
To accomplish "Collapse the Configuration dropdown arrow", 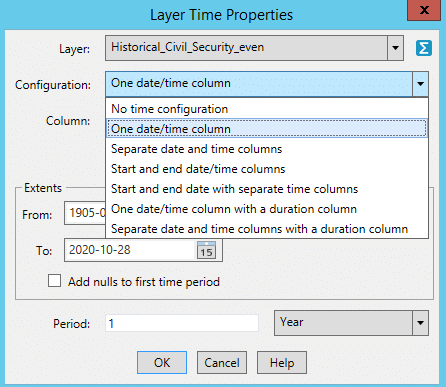I will pos(420,84).
